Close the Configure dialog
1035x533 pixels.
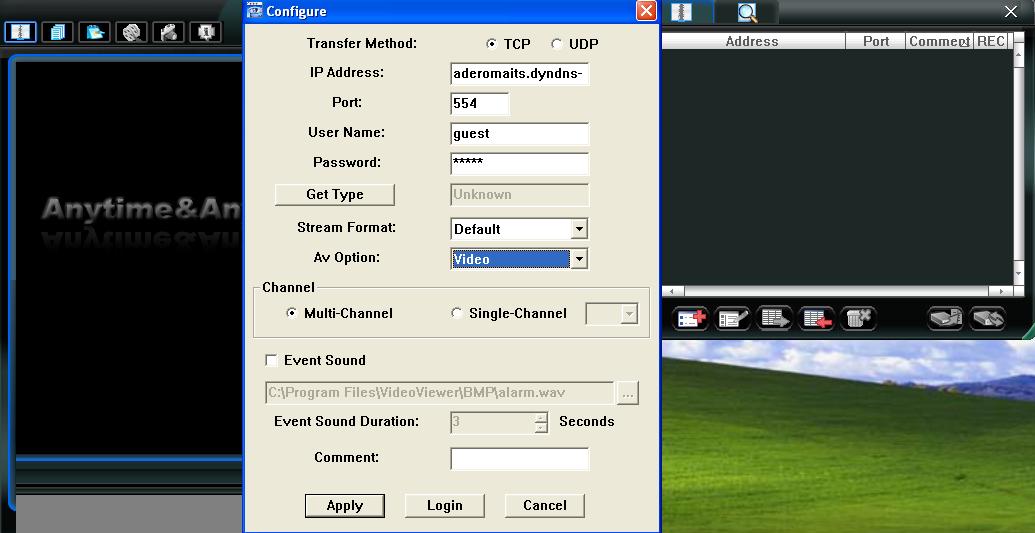tap(646, 11)
